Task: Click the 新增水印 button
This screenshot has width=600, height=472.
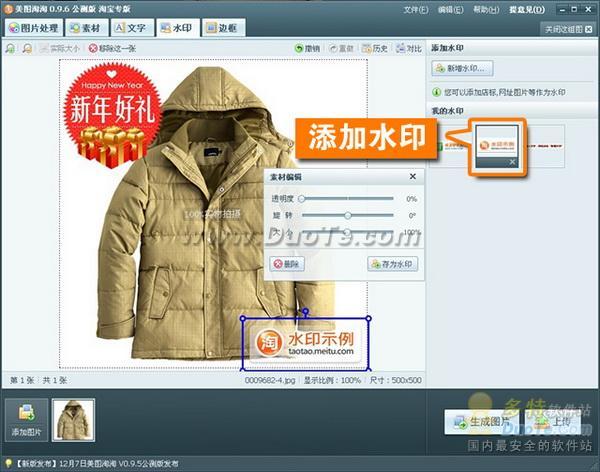Action: click(x=461, y=69)
